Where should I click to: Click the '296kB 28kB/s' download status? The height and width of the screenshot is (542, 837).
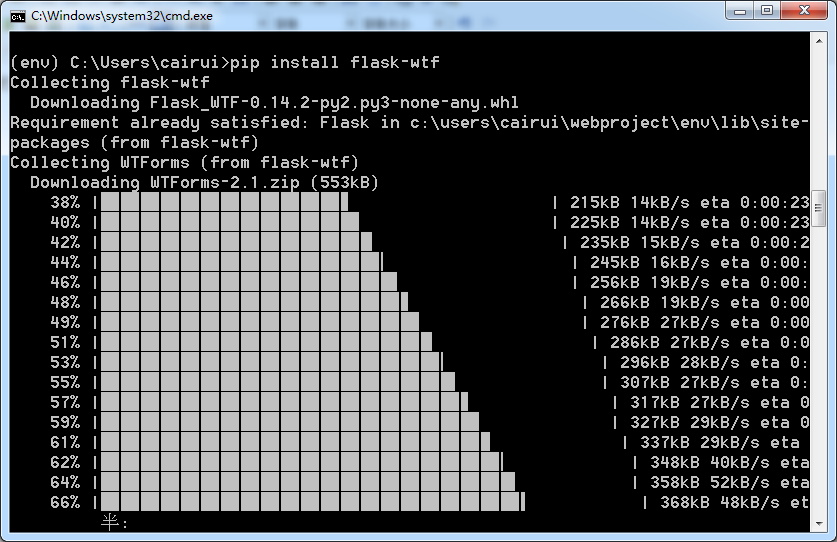pos(680,363)
